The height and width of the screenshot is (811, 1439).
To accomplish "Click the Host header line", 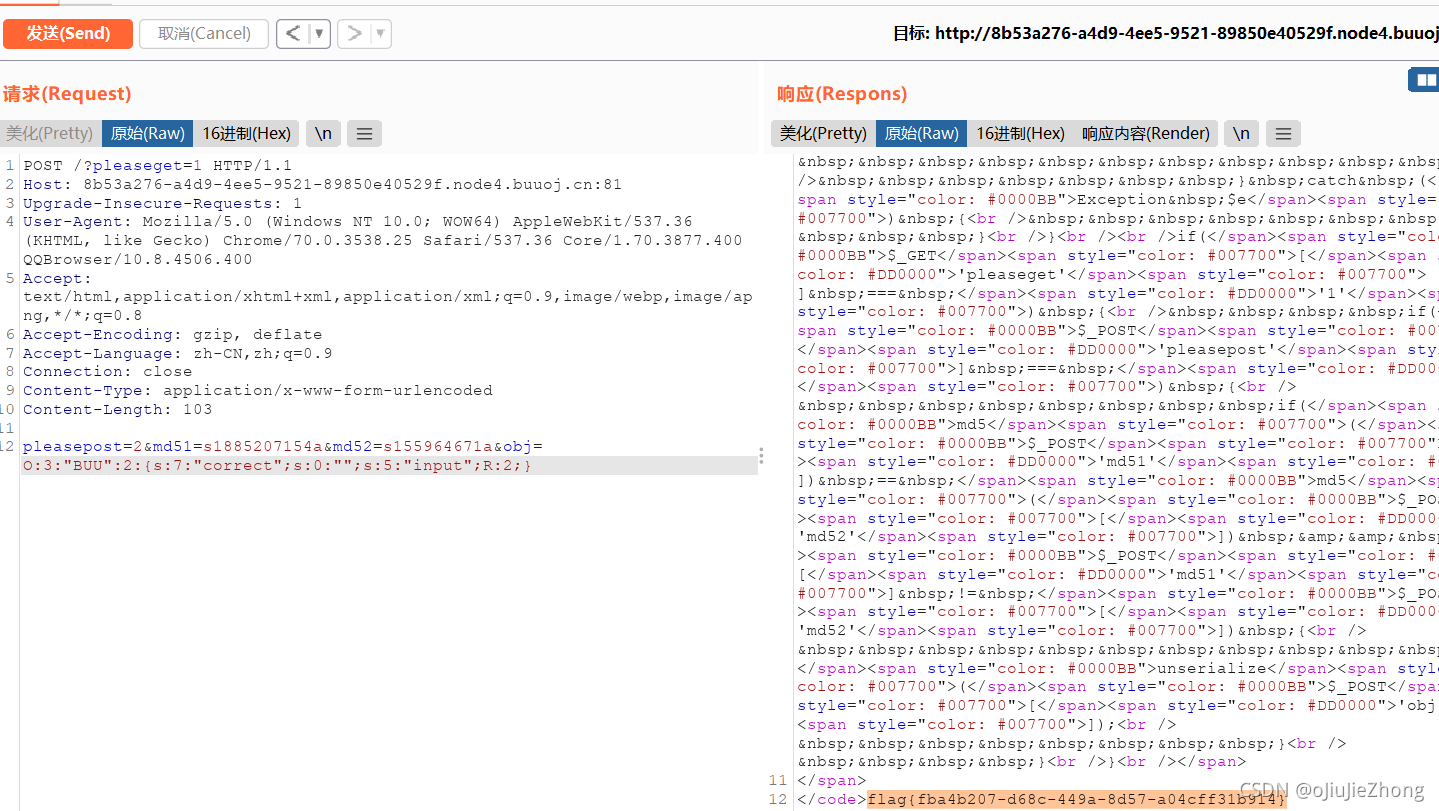I will tap(322, 184).
